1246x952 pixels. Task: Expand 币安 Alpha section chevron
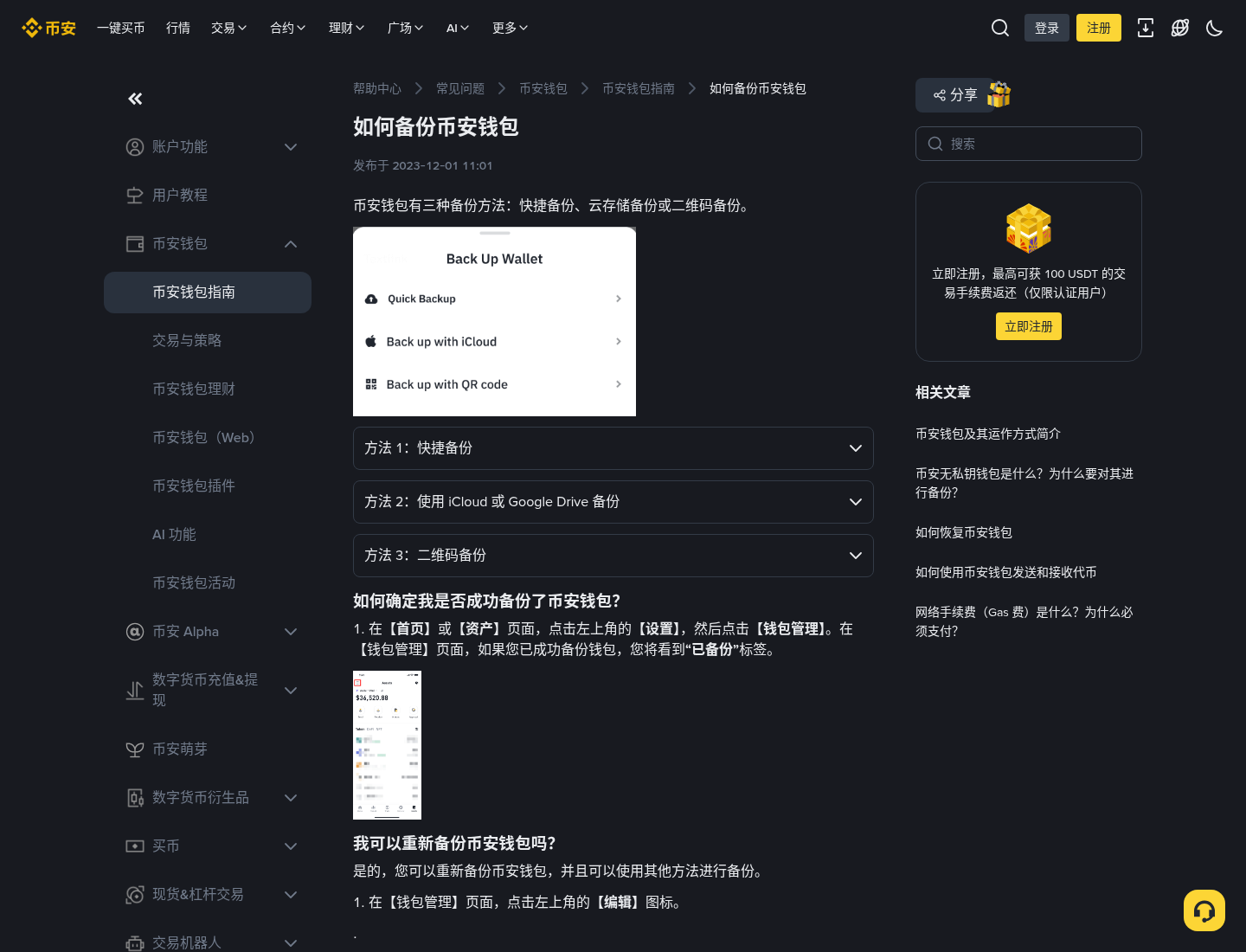291,632
